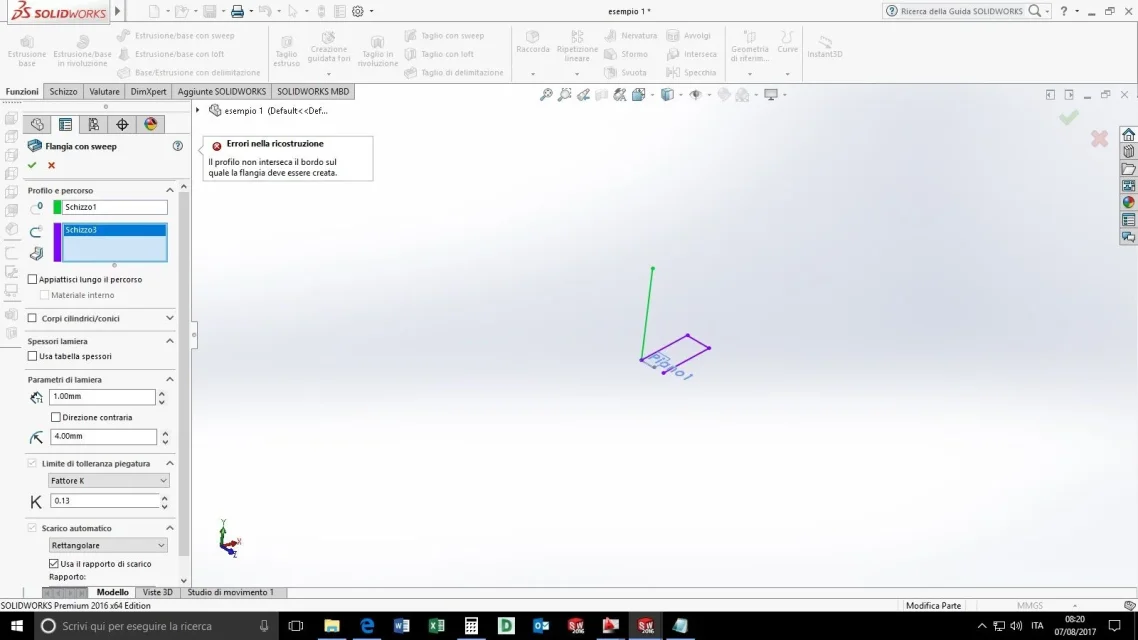
Task: Toggle Limite di tolleranza piegatura checkbox
Action: (x=32, y=463)
